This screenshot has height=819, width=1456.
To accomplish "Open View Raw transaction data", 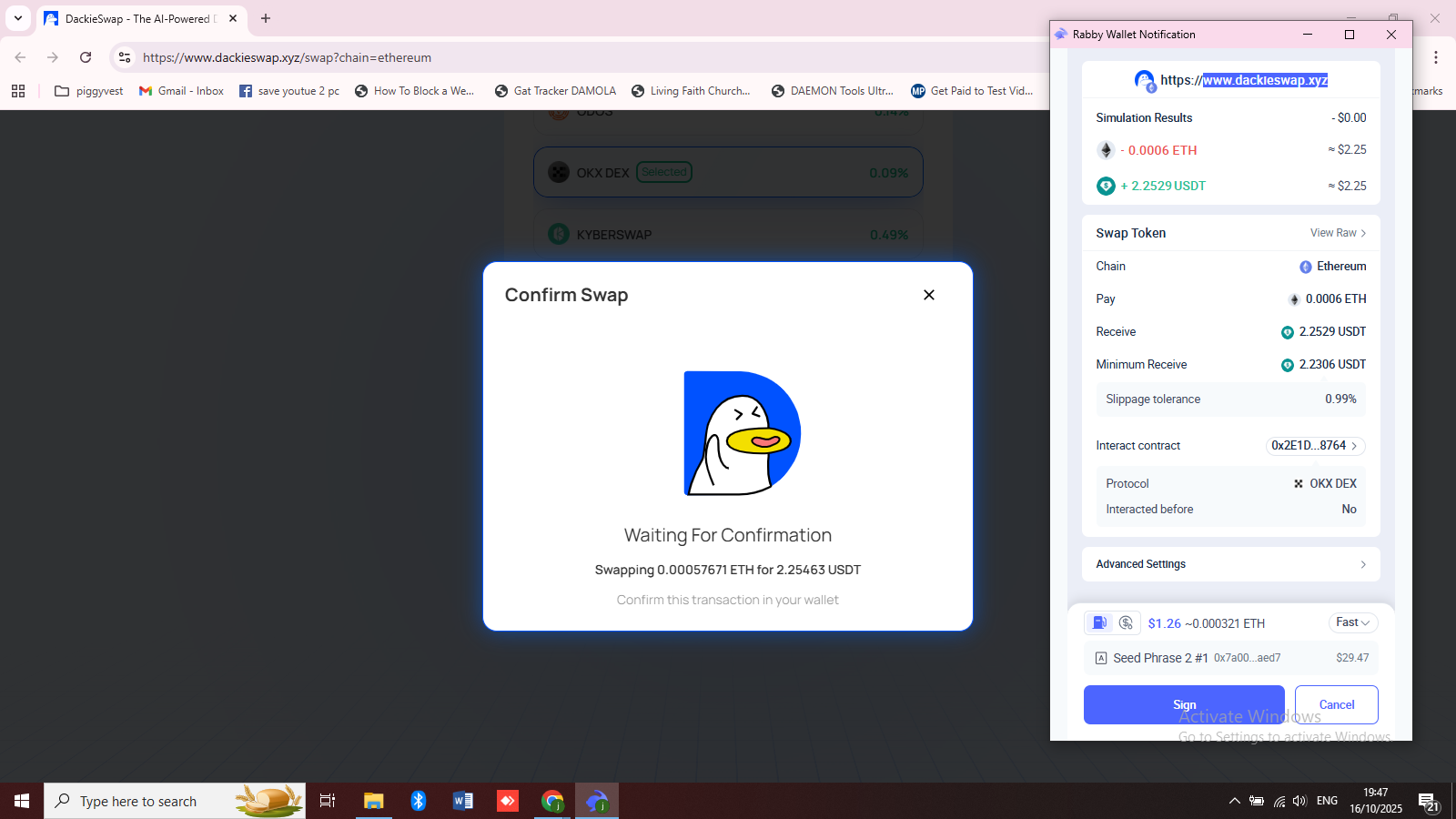I will [1337, 233].
